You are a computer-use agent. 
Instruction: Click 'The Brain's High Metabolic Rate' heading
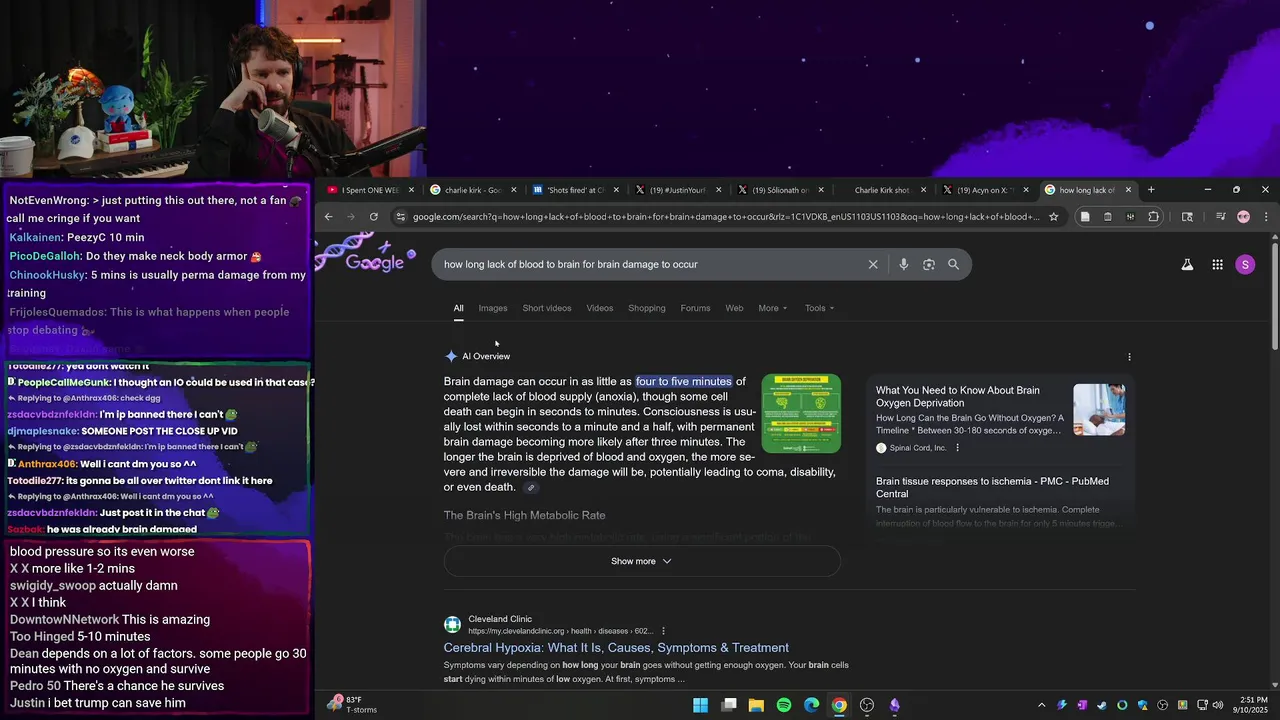click(525, 516)
